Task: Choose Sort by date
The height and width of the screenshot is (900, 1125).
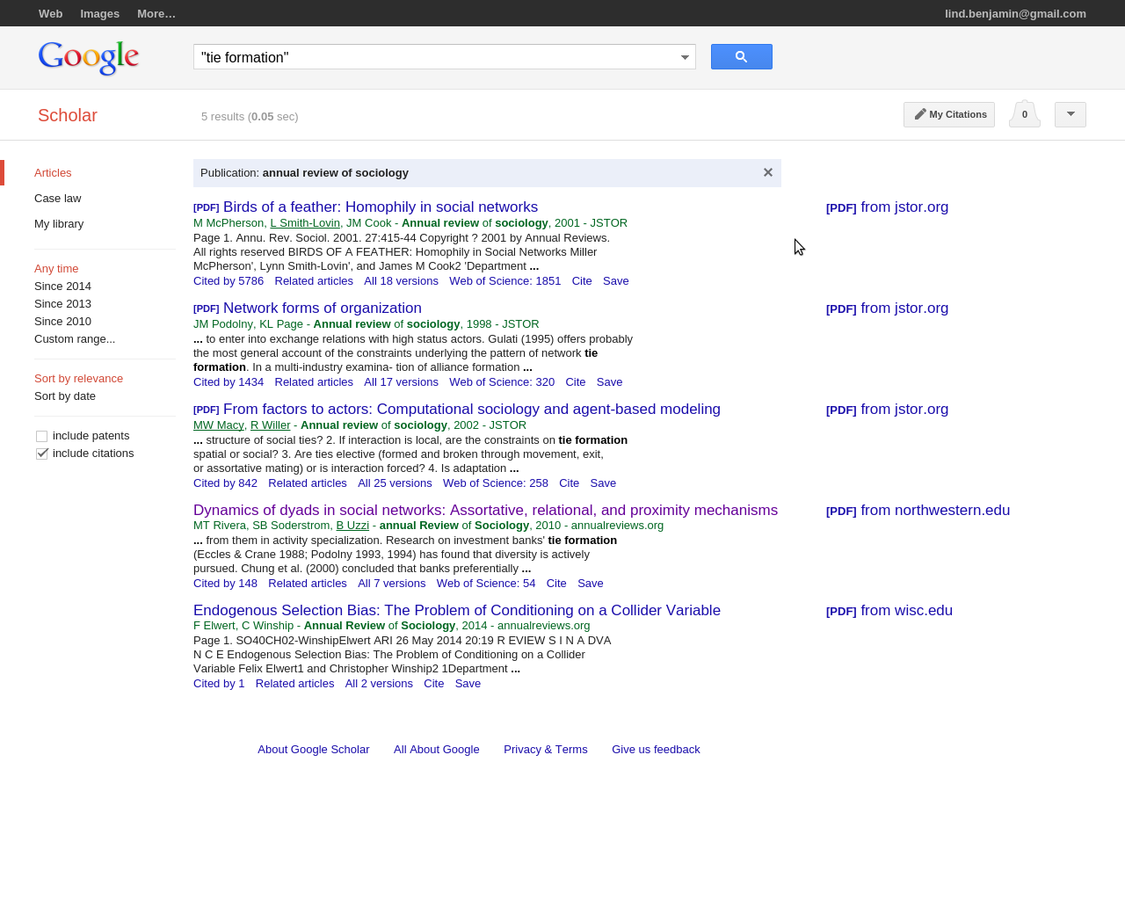Action: 65,396
